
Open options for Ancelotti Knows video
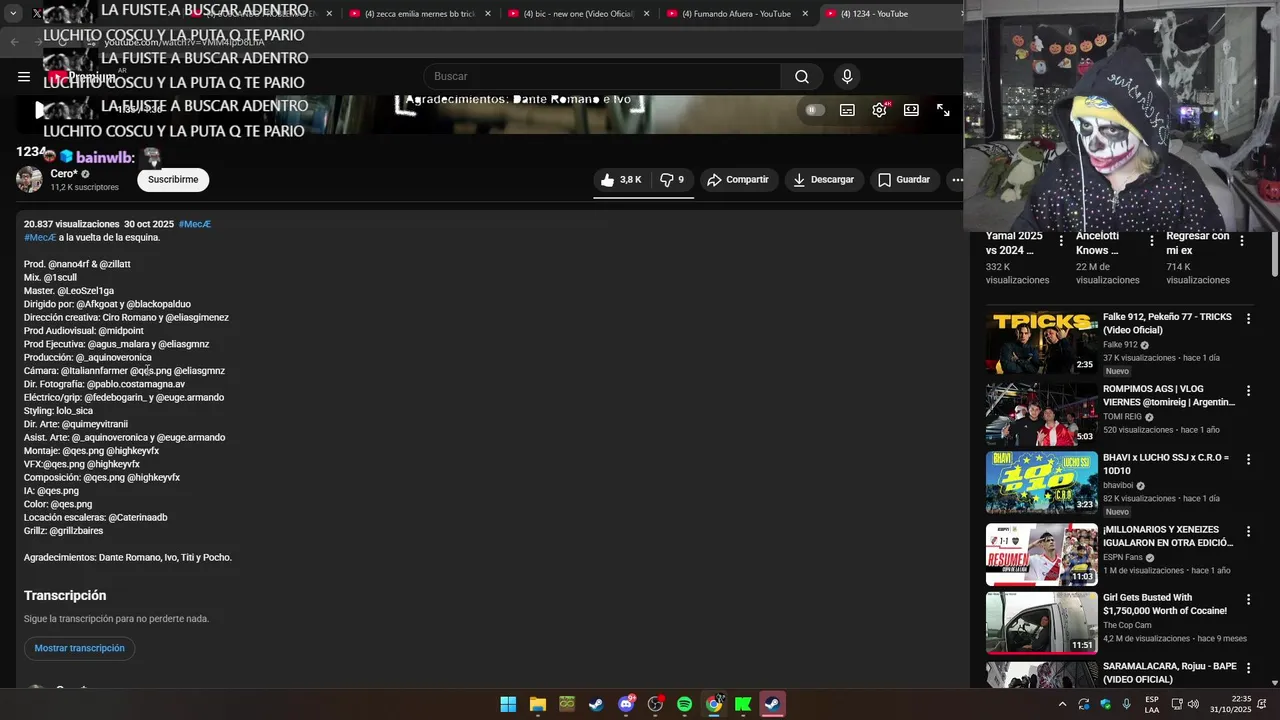[x=1151, y=241]
